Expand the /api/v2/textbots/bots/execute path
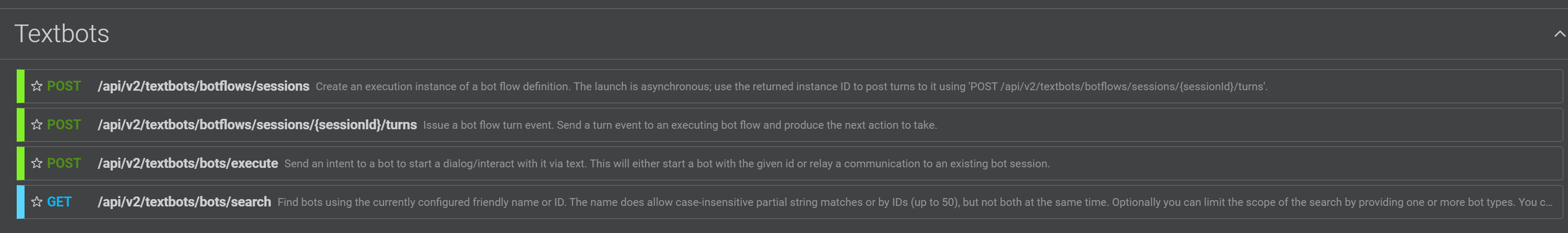The image size is (1568, 233). click(x=187, y=163)
